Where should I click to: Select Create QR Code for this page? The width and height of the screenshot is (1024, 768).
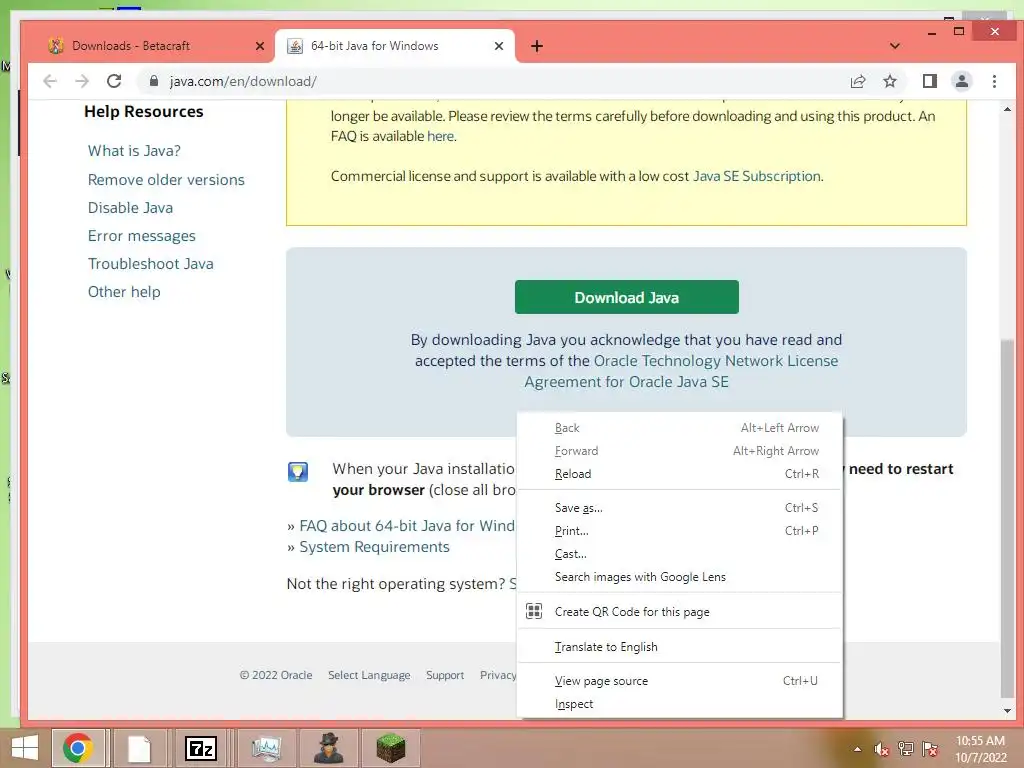click(679, 611)
